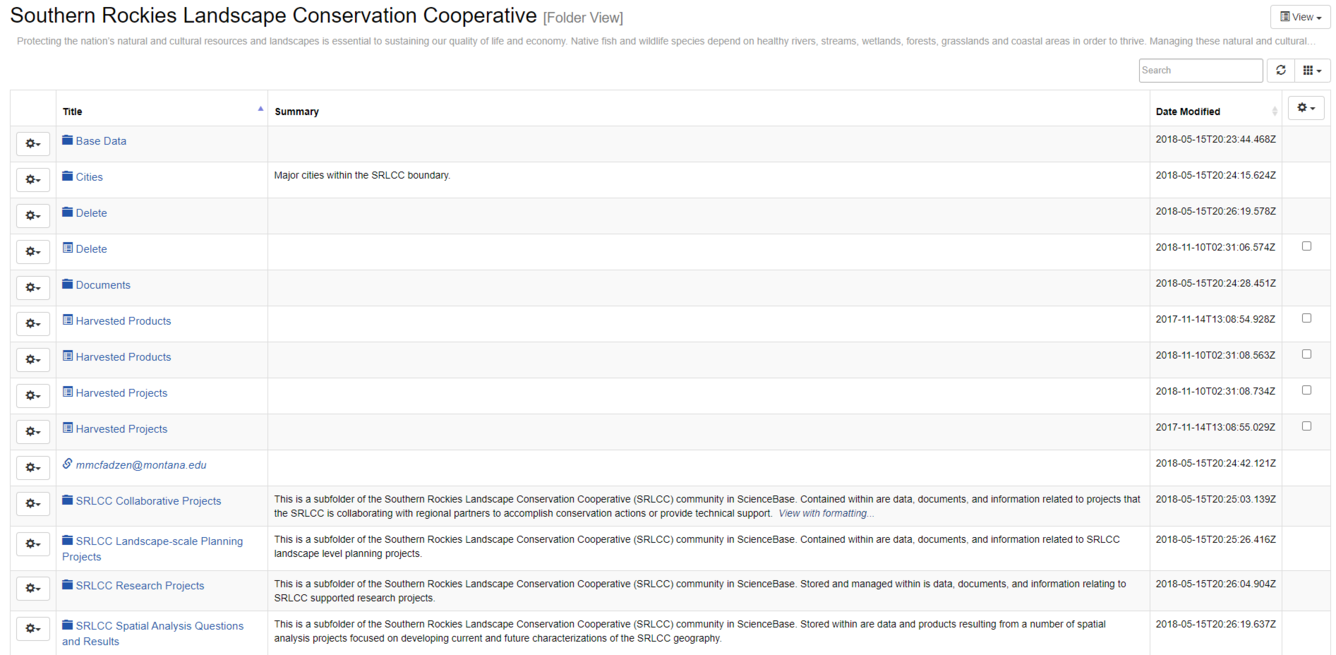Open the SRLCC Landscape-scale Planning Projects link
This screenshot has width=1336, height=655.
pos(152,549)
